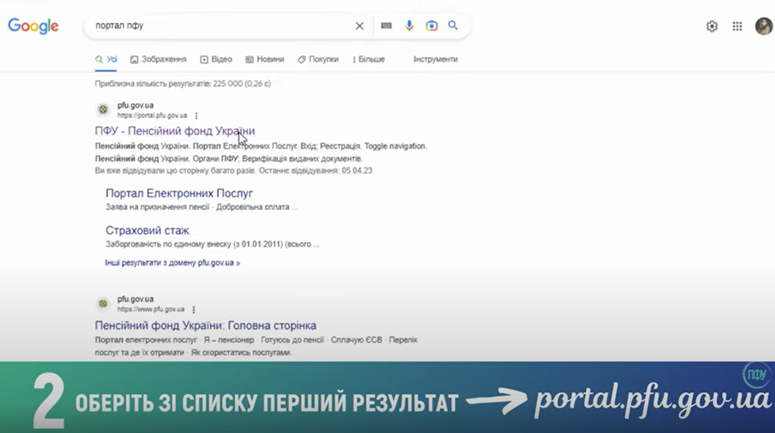Expand the Більше search filters menu

tap(368, 60)
